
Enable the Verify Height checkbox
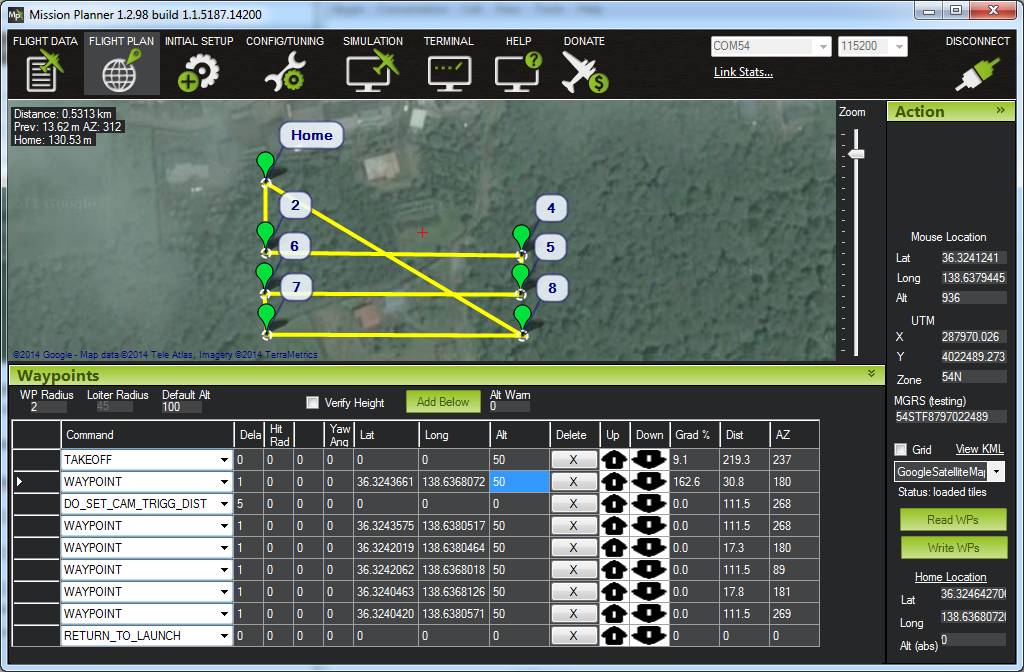(x=313, y=403)
